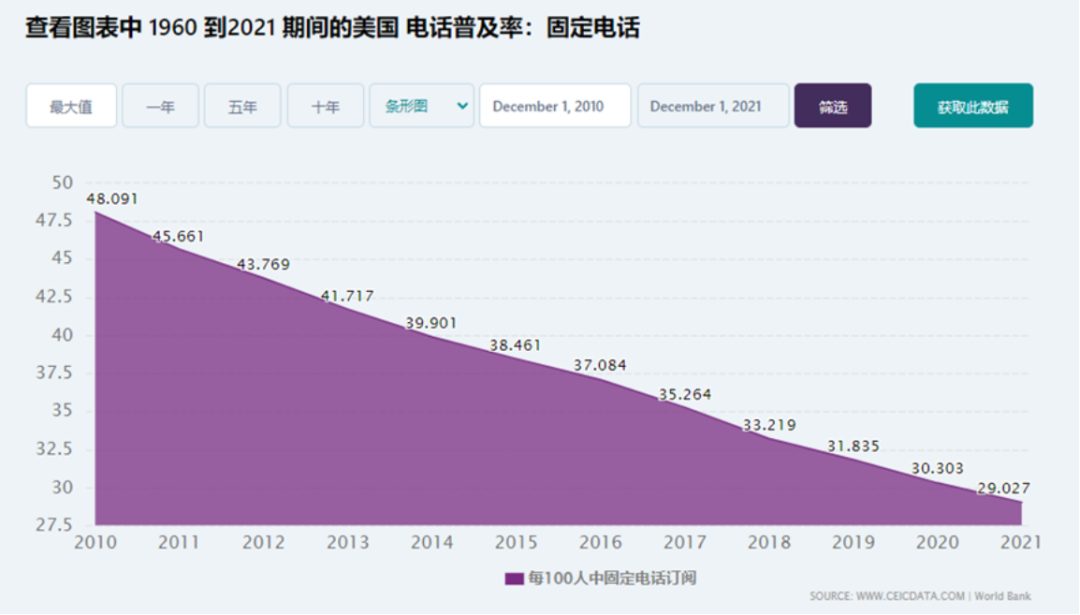Click the 32.5 y-axis label

(54, 449)
